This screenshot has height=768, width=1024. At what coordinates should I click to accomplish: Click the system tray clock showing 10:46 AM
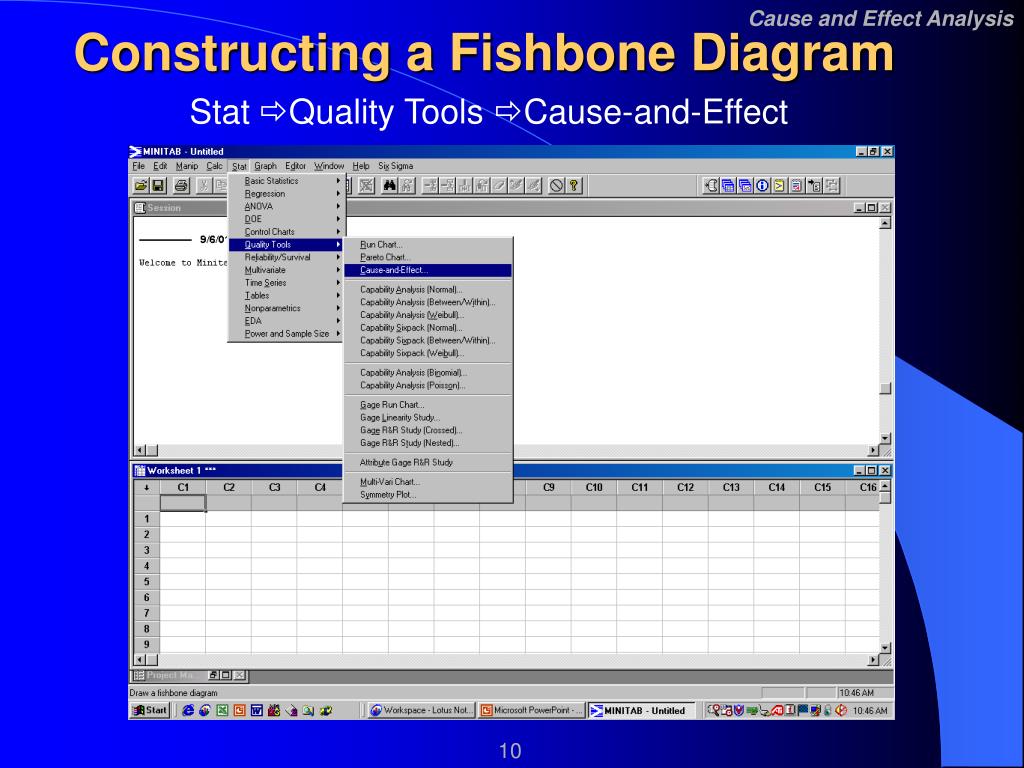click(870, 711)
